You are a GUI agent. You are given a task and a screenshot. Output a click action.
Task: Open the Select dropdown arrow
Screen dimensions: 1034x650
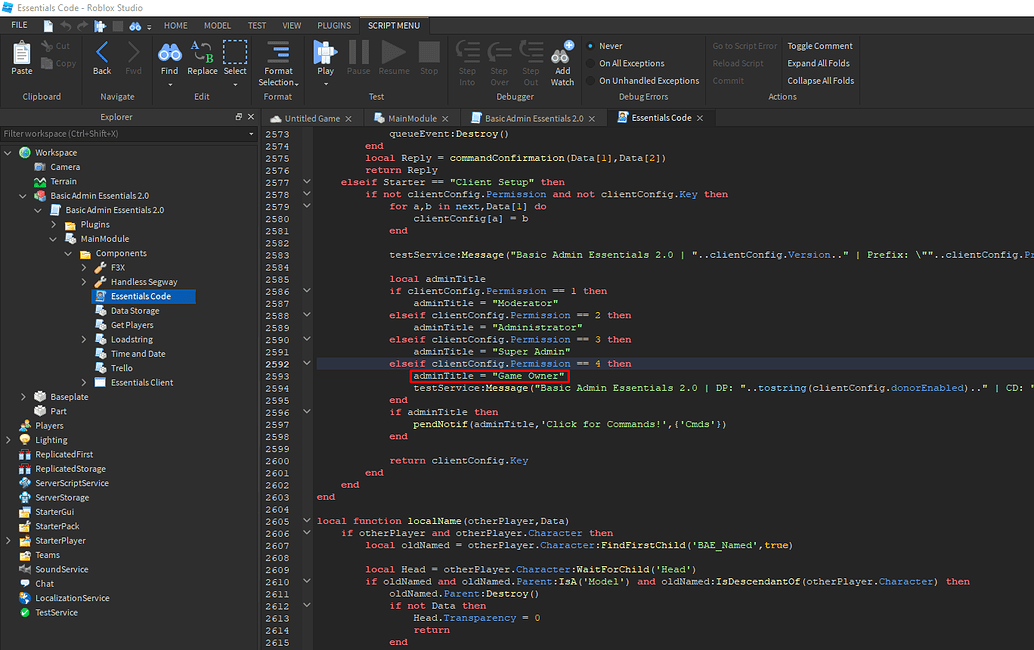coord(235,84)
